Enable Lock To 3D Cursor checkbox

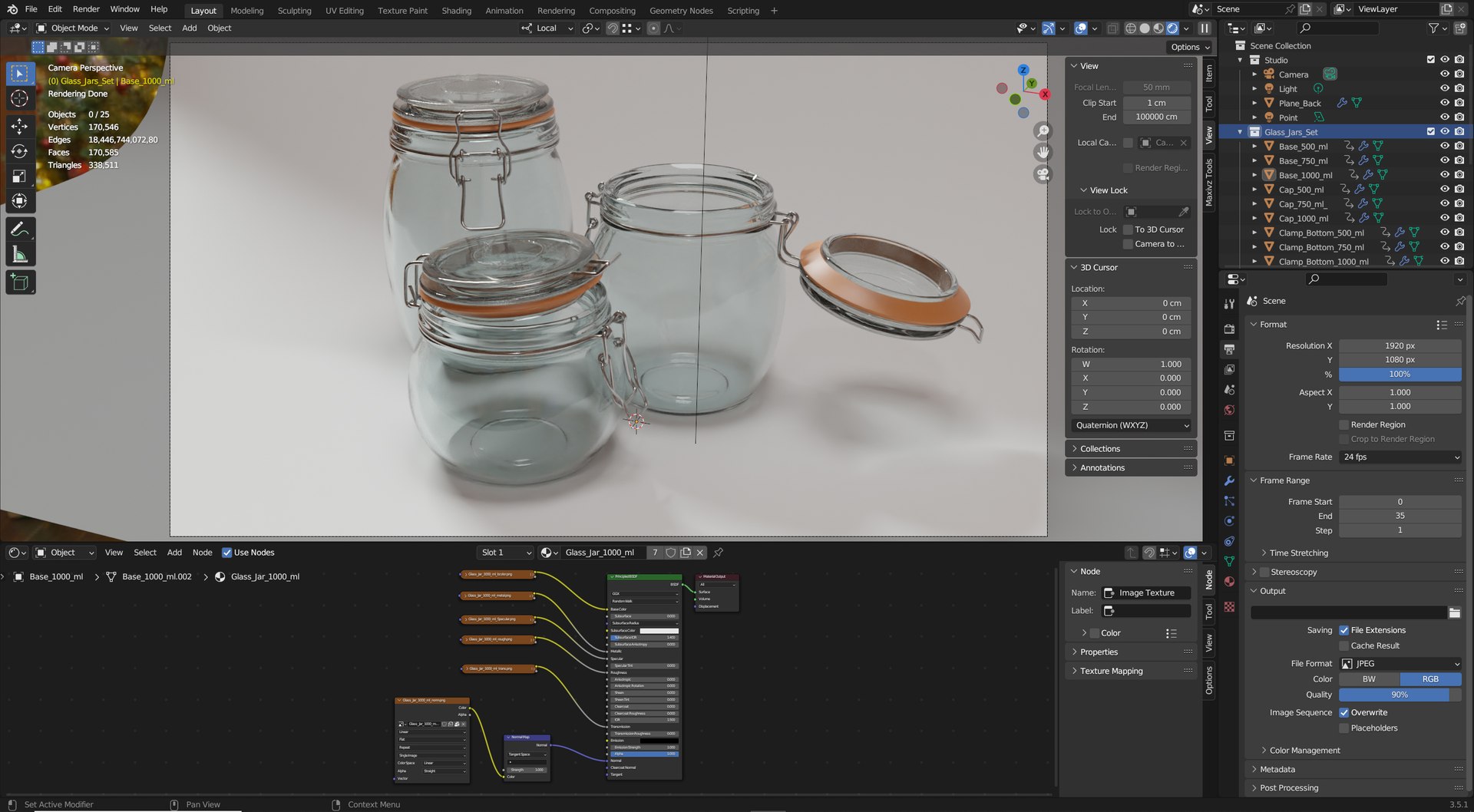tap(1129, 229)
